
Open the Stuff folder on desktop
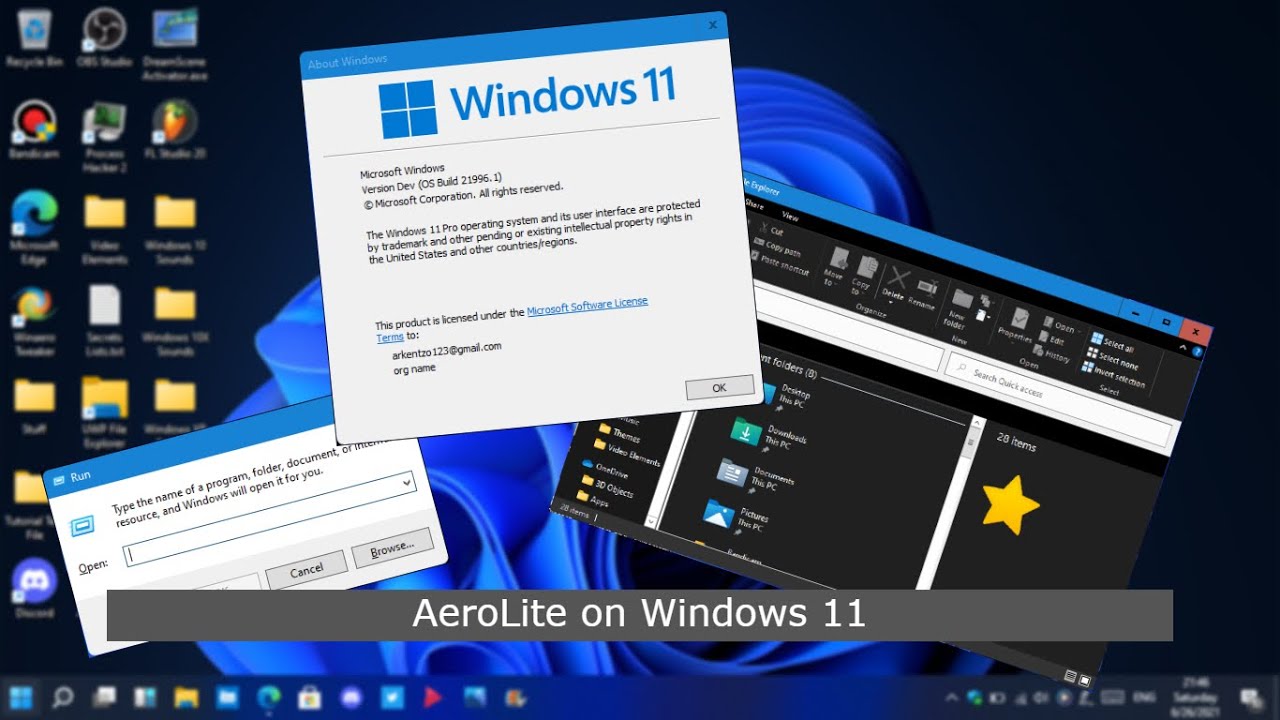click(x=34, y=406)
